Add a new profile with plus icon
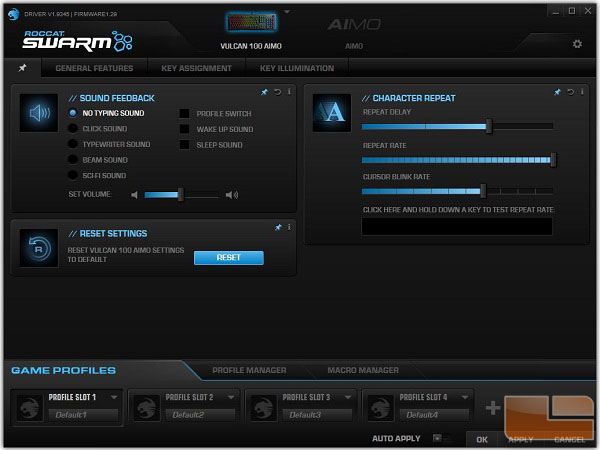Image resolution: width=600 pixels, height=450 pixels. point(493,408)
